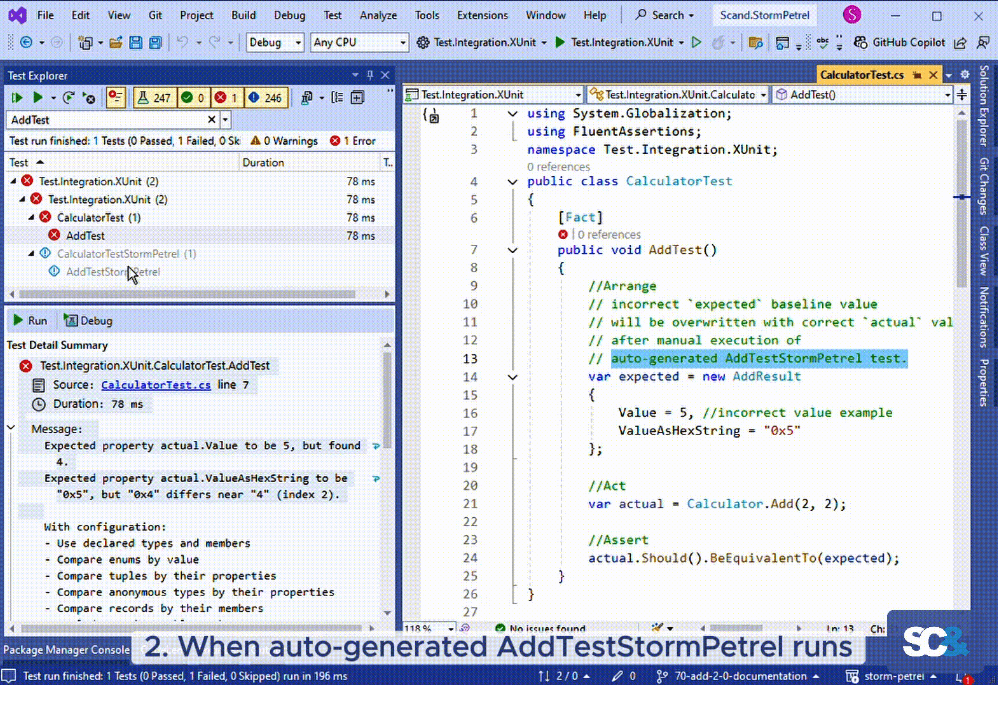Open the Debug configuration dropdown
The height and width of the screenshot is (705, 998).
[274, 43]
